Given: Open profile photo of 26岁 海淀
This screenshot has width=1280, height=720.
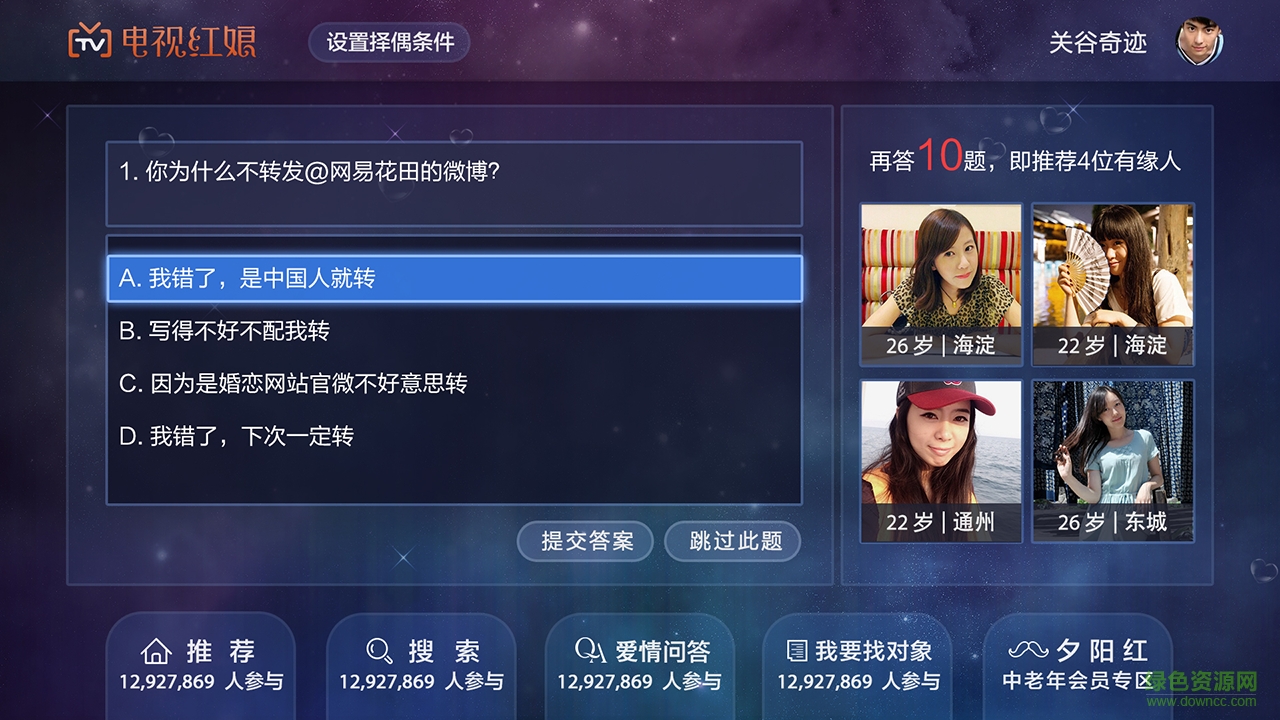Looking at the screenshot, I should 941,284.
